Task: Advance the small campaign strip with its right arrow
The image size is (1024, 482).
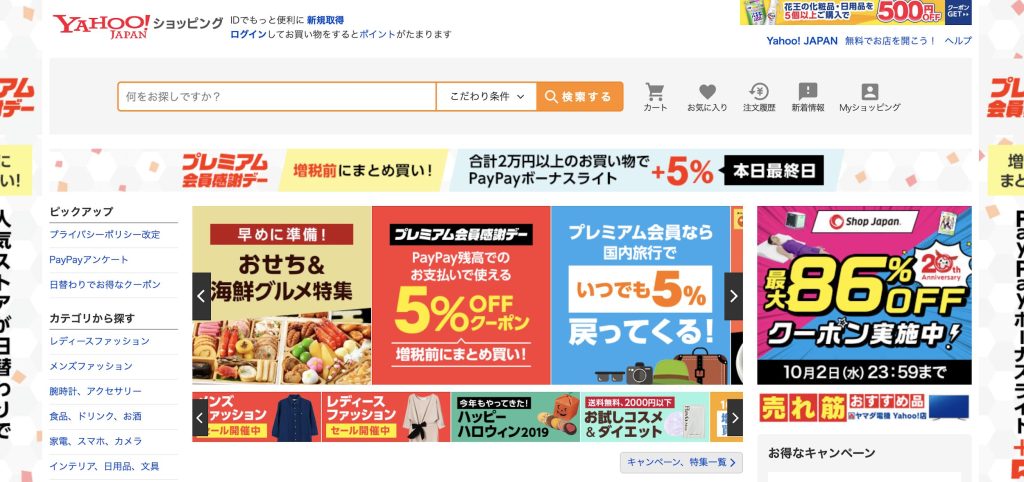Action: click(735, 417)
